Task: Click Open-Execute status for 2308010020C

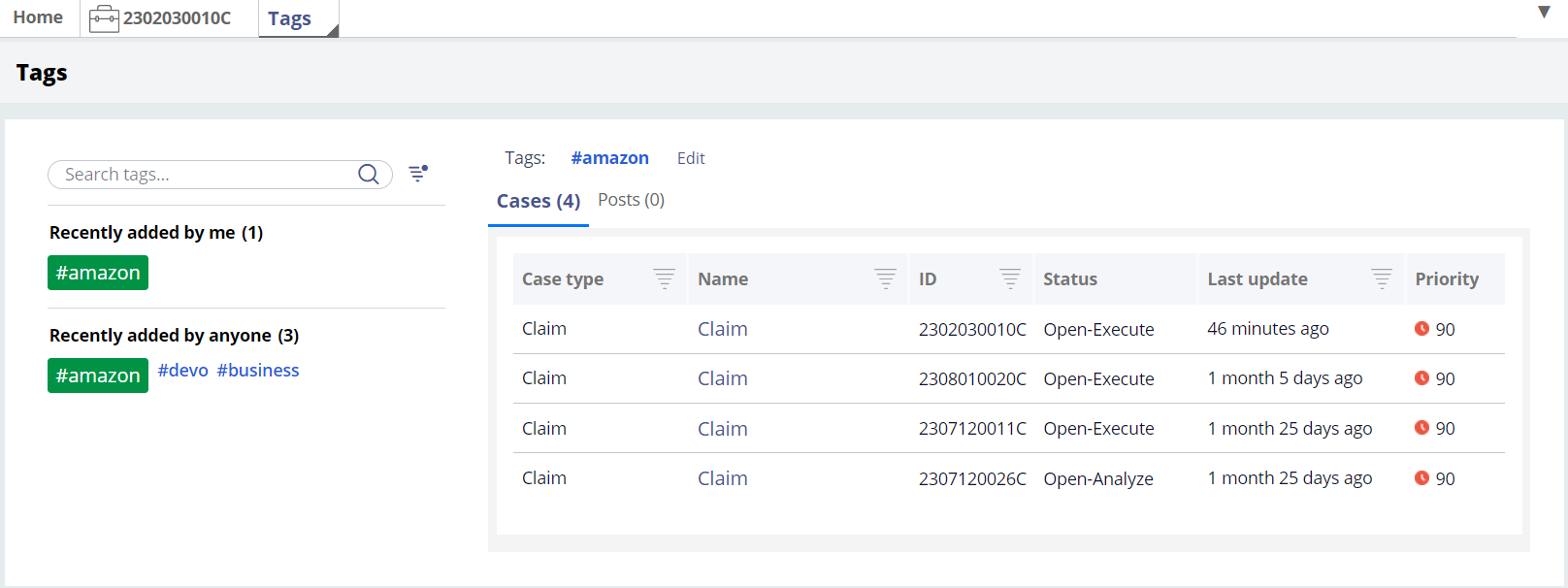Action: (x=1098, y=379)
